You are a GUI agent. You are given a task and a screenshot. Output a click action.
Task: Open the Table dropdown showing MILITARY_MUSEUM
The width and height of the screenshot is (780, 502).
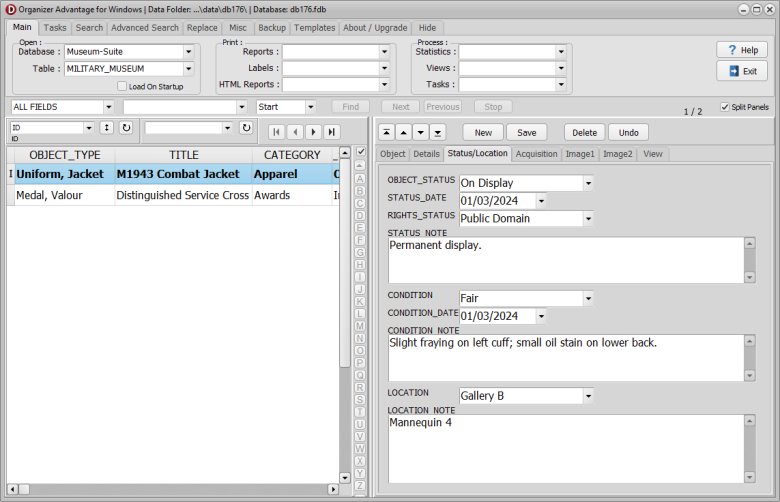[x=188, y=69]
